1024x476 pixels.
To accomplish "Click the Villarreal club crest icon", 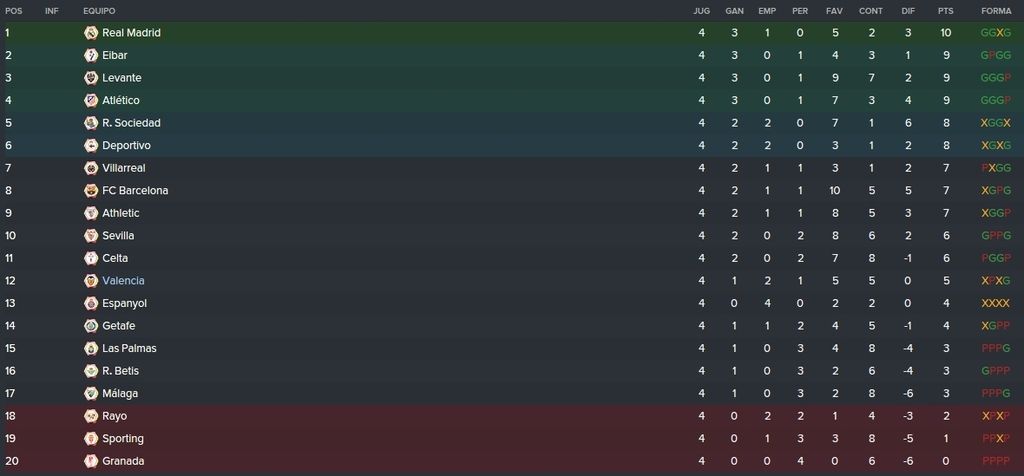I will pyautogui.click(x=91, y=168).
